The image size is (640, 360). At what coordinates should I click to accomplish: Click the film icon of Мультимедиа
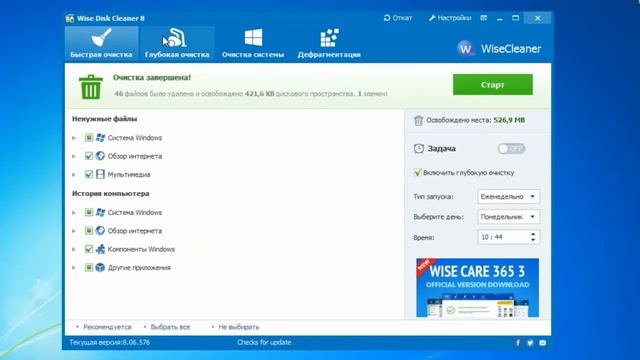point(100,174)
